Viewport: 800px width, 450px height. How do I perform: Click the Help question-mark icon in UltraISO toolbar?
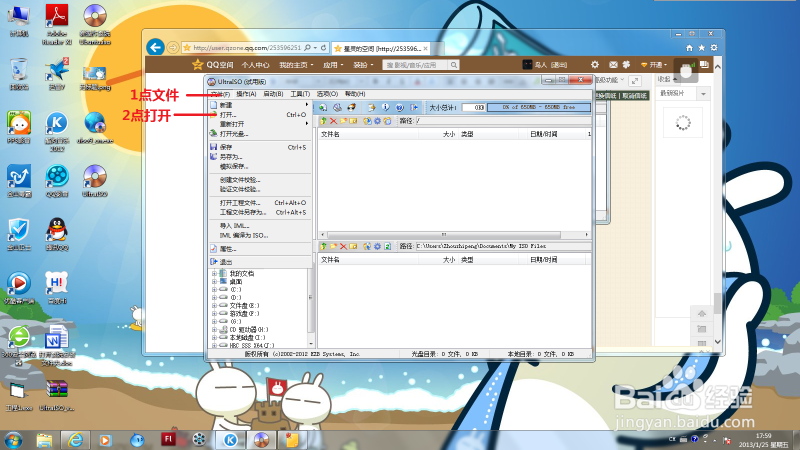(399, 107)
